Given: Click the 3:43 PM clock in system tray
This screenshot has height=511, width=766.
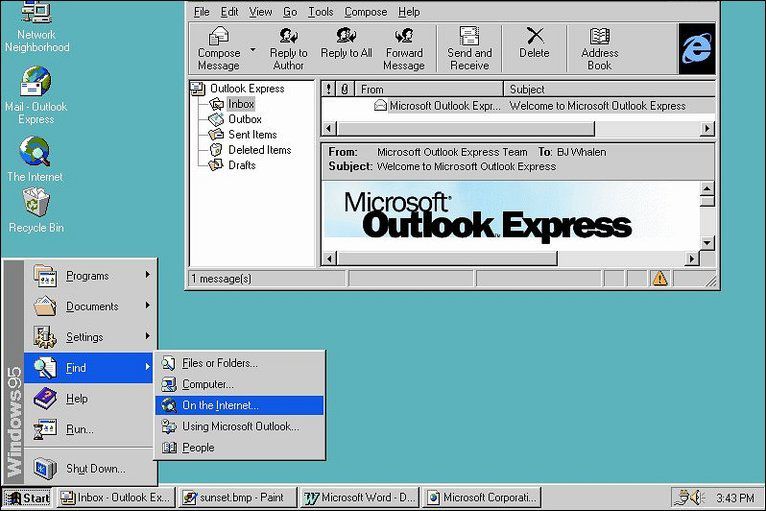Looking at the screenshot, I should click(735, 498).
